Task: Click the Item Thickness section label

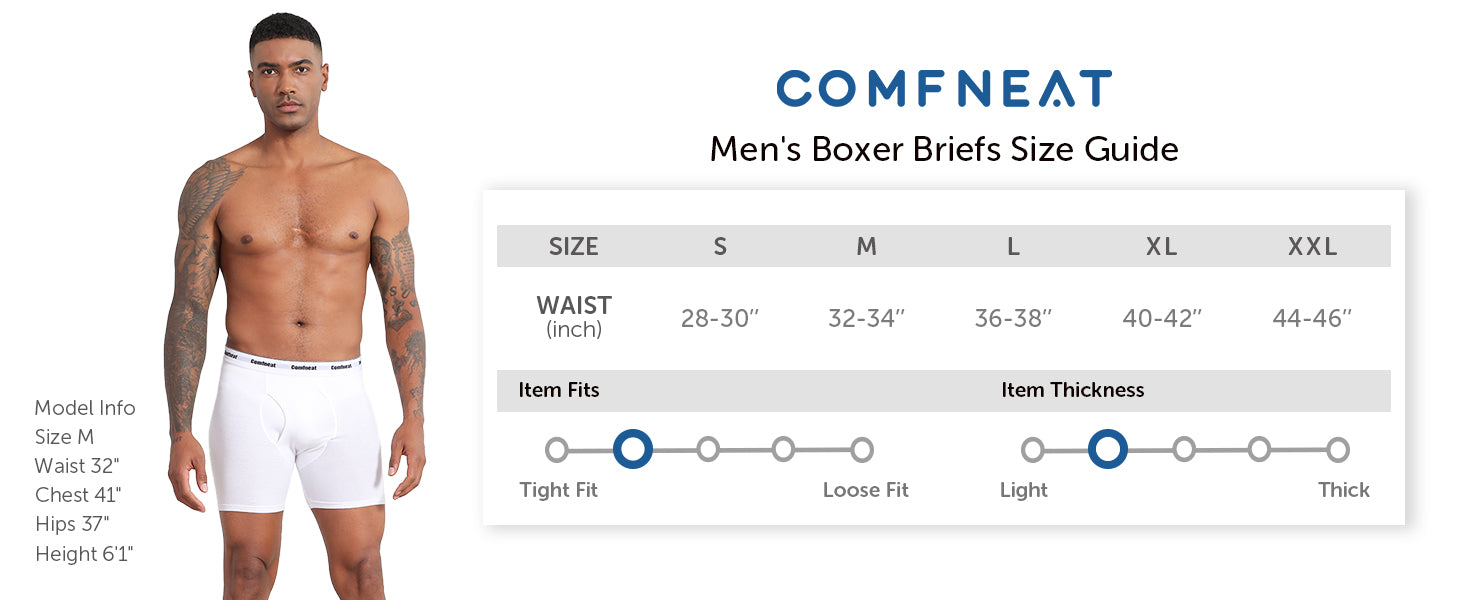Action: pos(1072,390)
